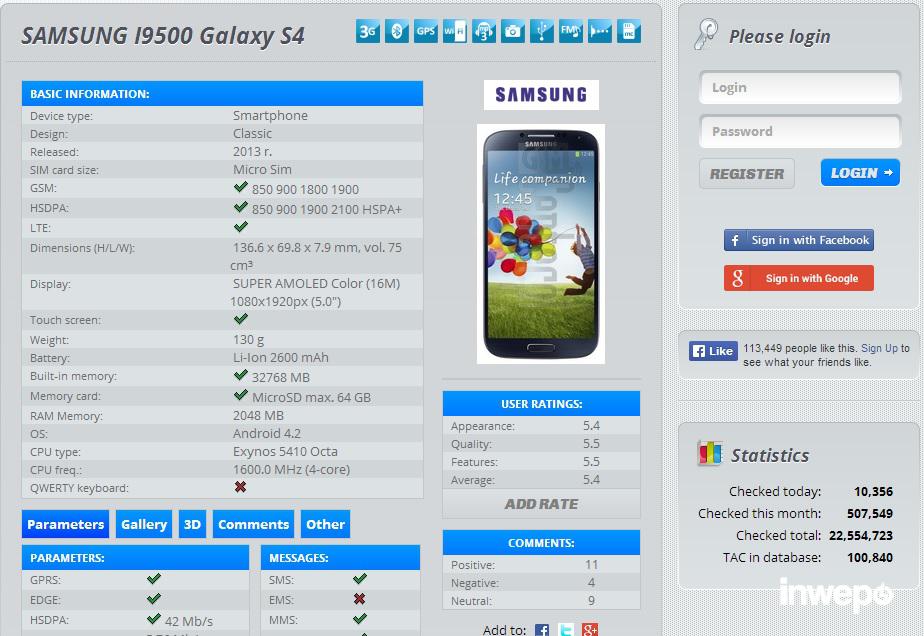Image resolution: width=924 pixels, height=636 pixels.
Task: Click the MP3 headphones feature icon
Action: [x=484, y=31]
